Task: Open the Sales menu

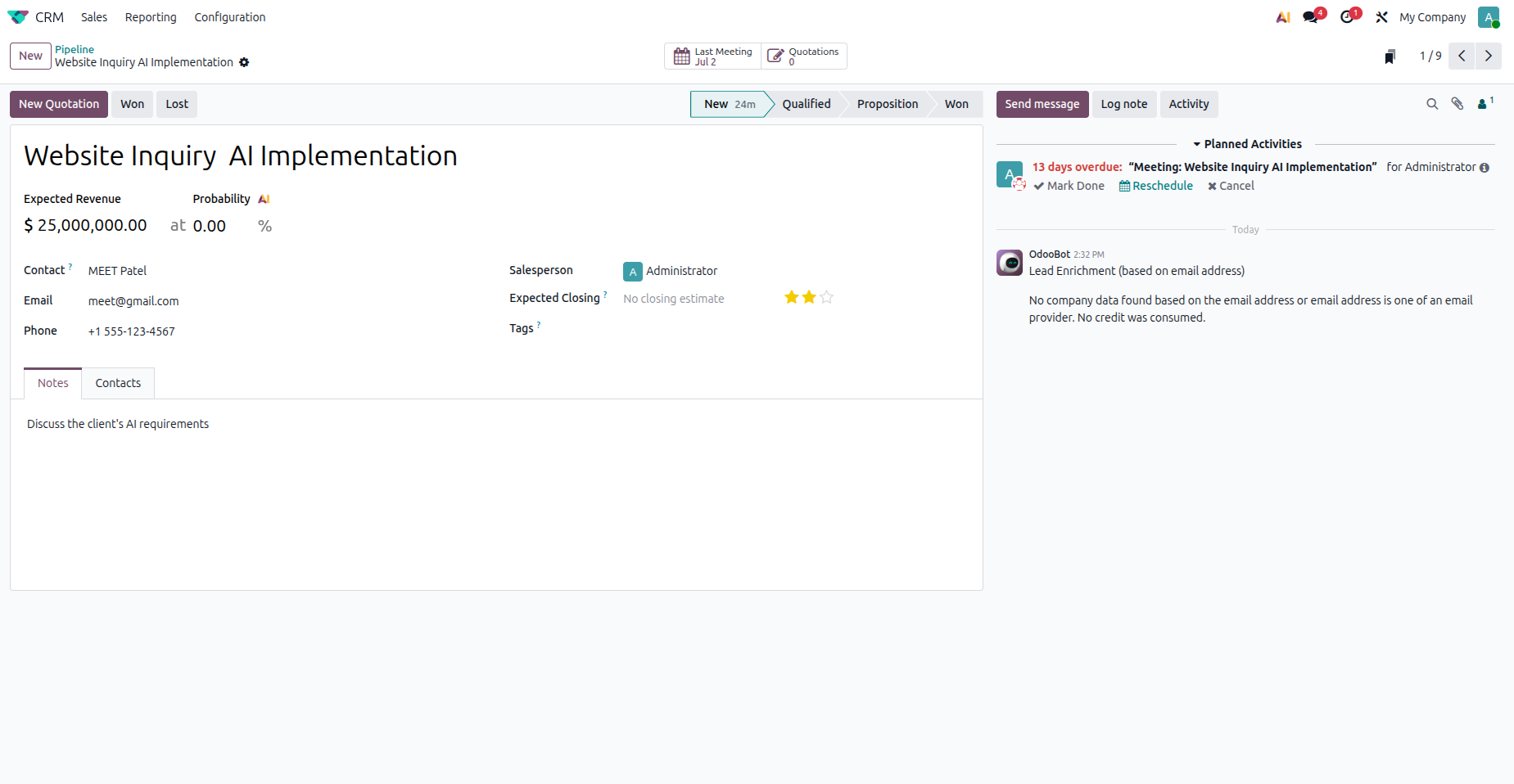Action: (94, 17)
